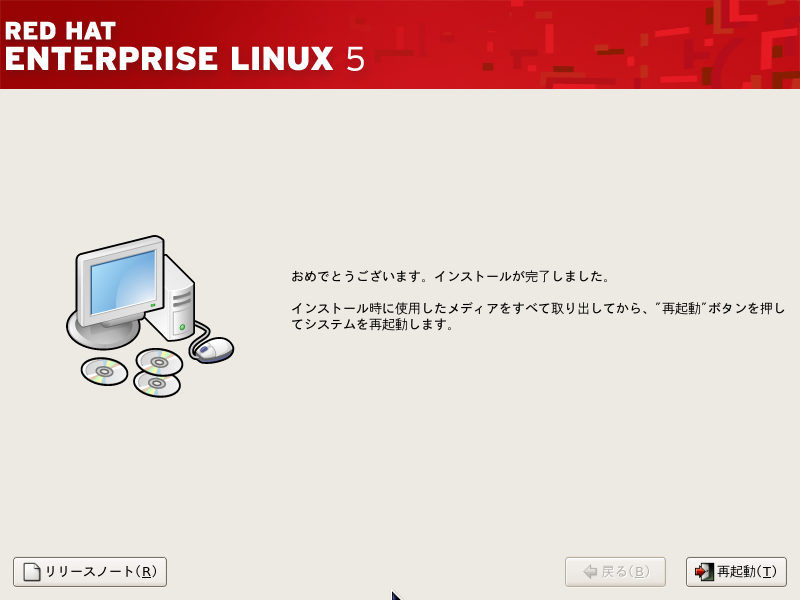Click the ENTERPRISE LINUX banner title
This screenshot has width=800, height=600.
point(169,59)
